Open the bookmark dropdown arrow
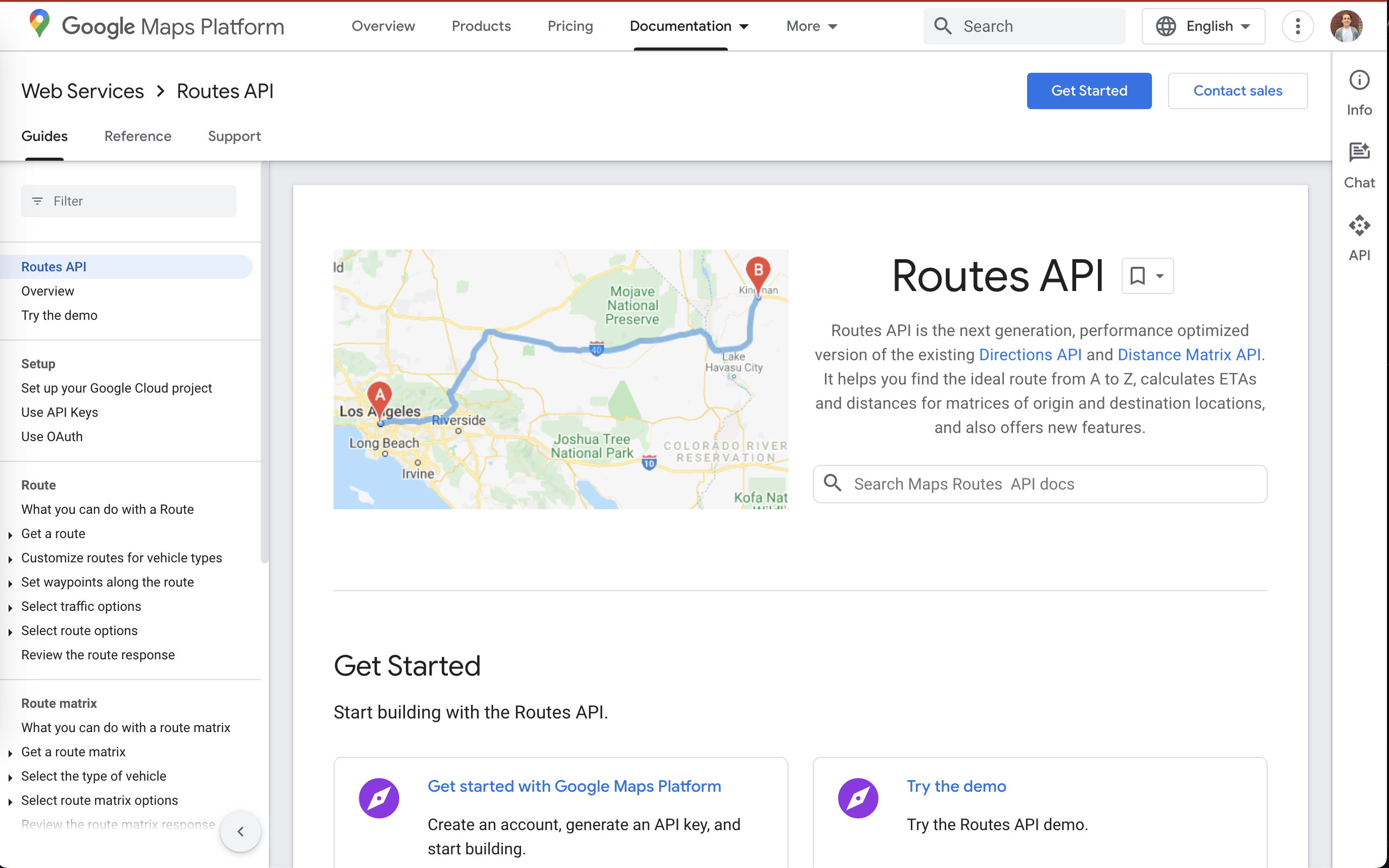1389x868 pixels. coord(1160,276)
